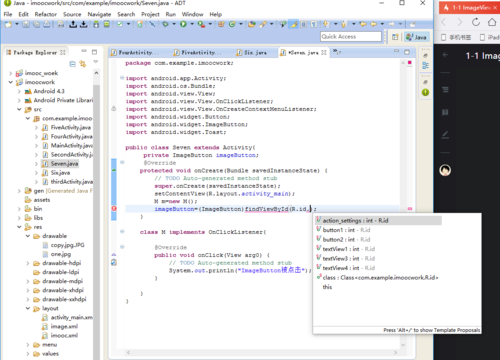Collapse the imoocwork project node
500x360 pixels.
(x=10, y=82)
